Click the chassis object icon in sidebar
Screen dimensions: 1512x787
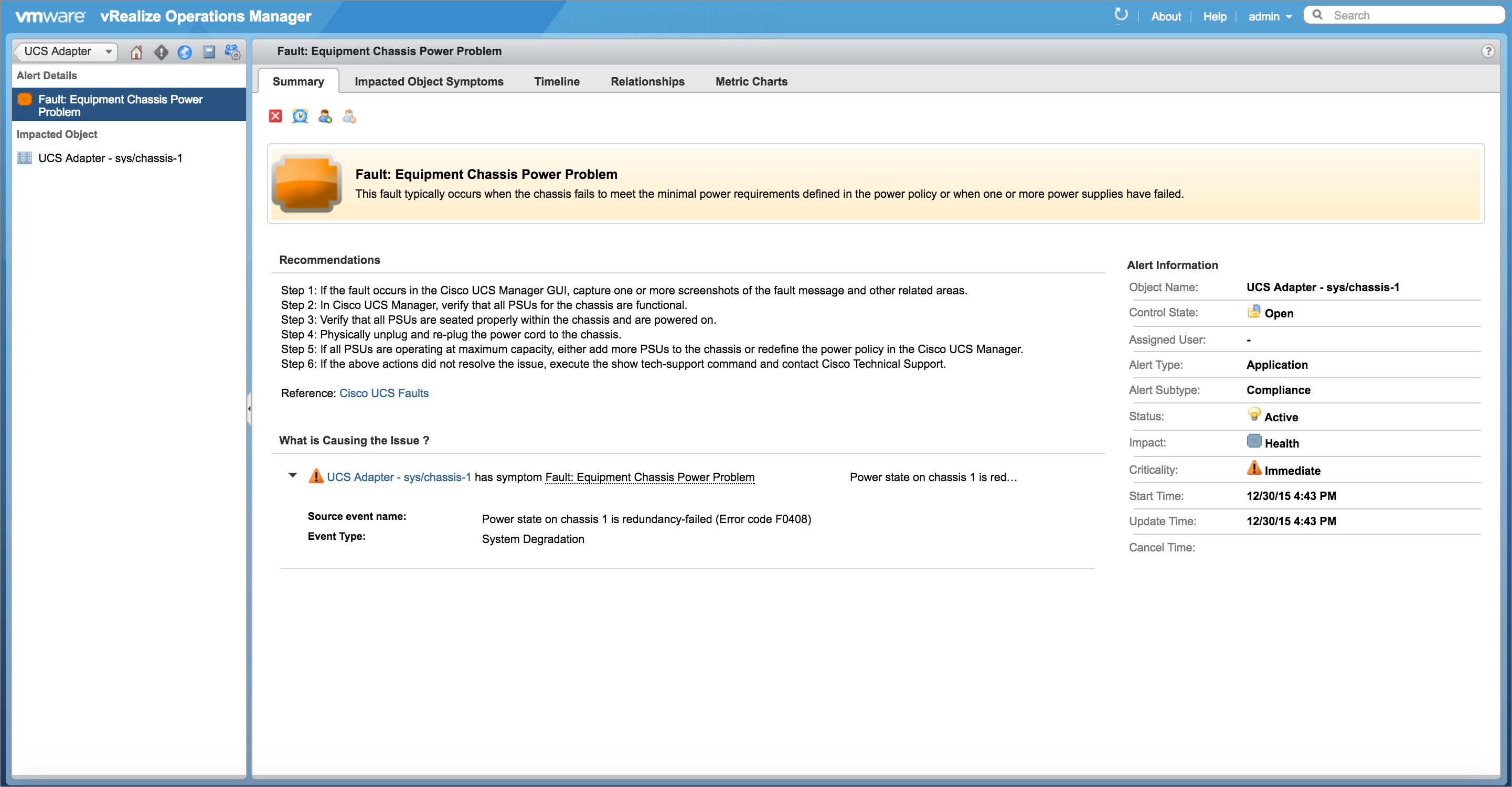coord(25,158)
